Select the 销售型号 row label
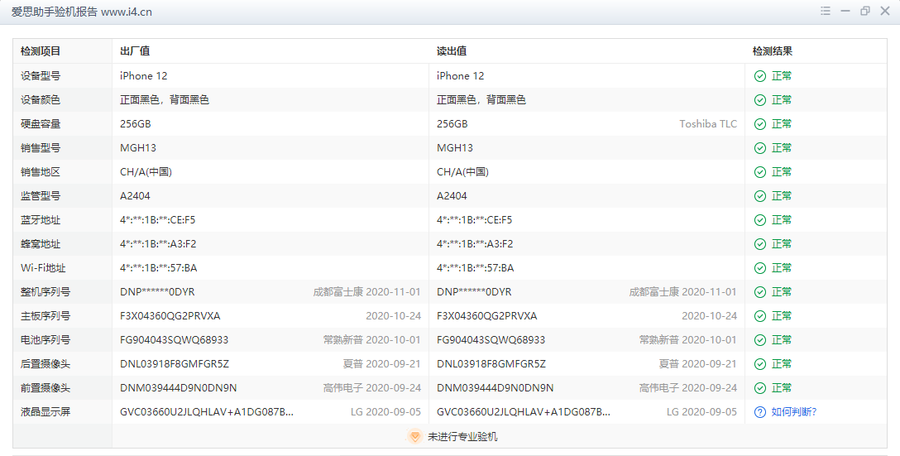This screenshot has width=900, height=456. click(40, 148)
